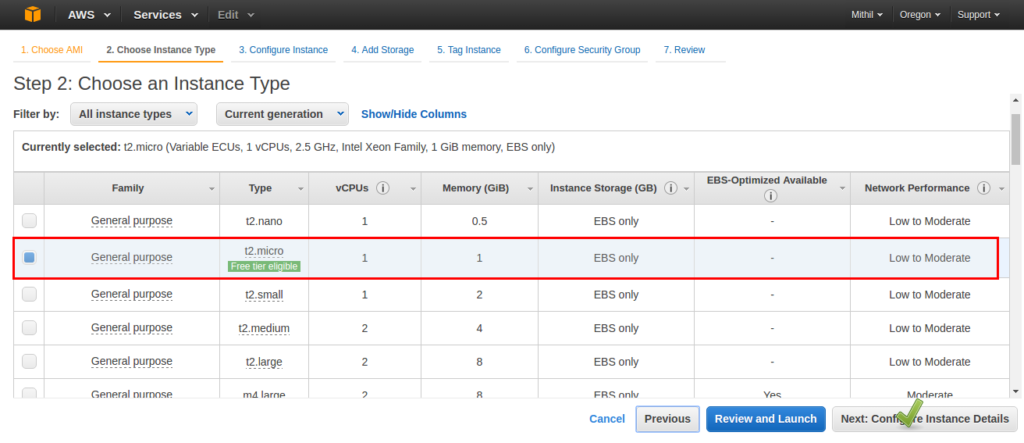Open the Oregon region selector
1024x443 pixels.
[x=920, y=14]
